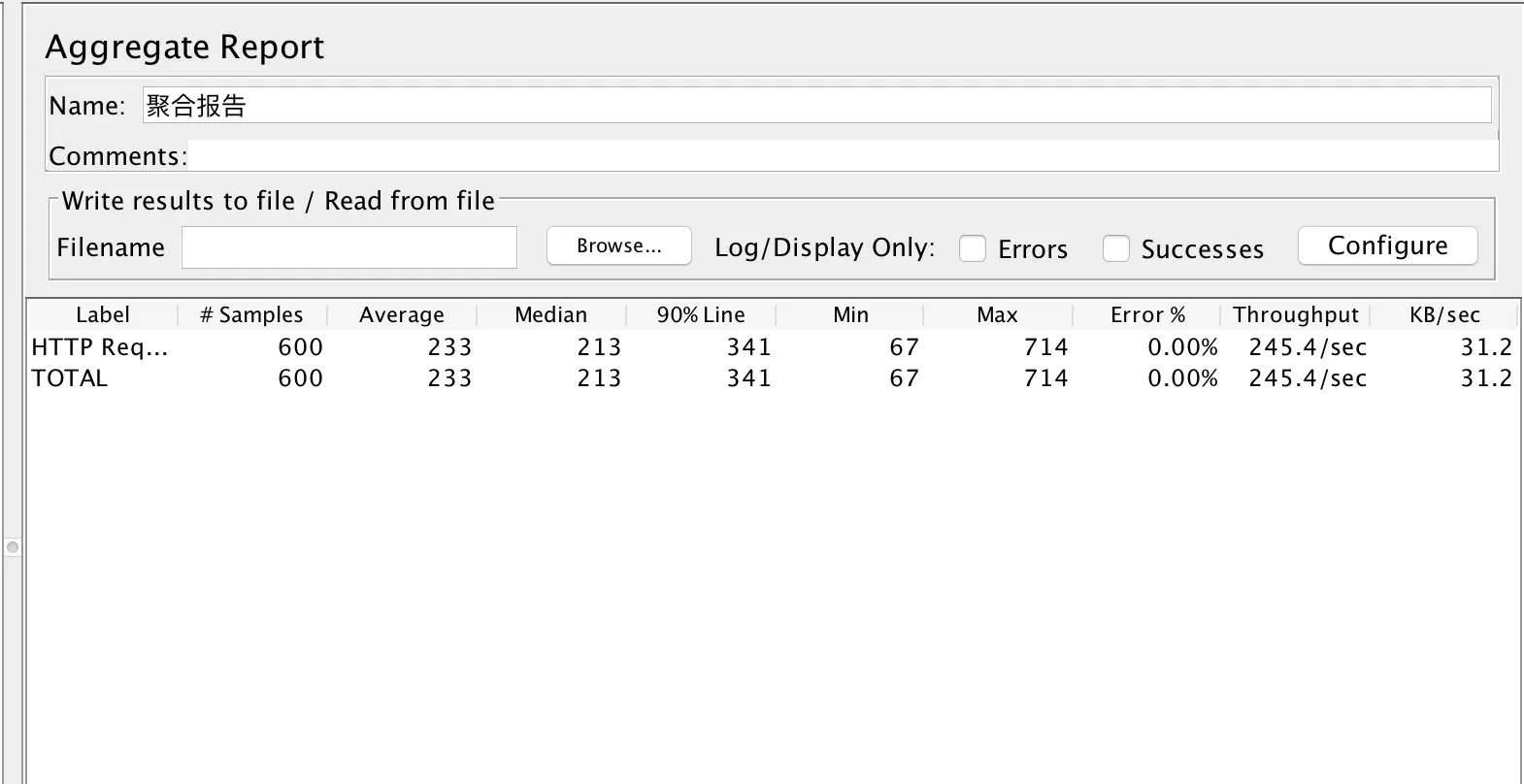Sort by the Label column header
Viewport: 1524px width, 784px height.
(x=103, y=314)
